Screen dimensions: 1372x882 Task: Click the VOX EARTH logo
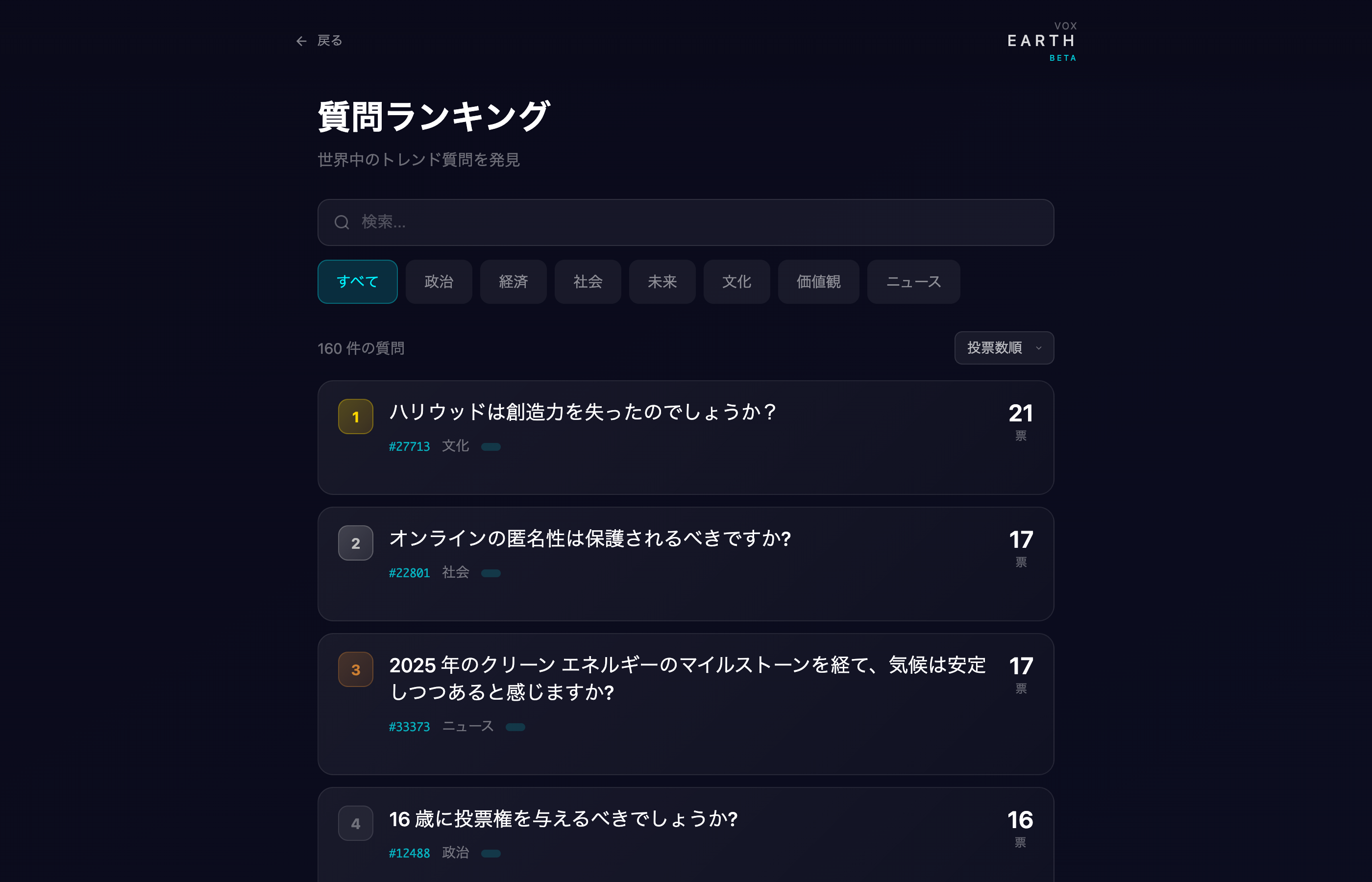coord(1040,41)
